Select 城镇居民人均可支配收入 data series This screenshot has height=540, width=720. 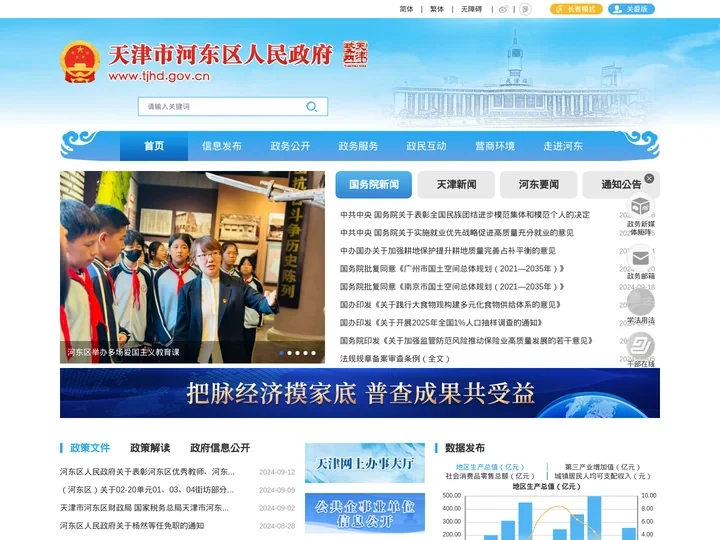[602, 476]
